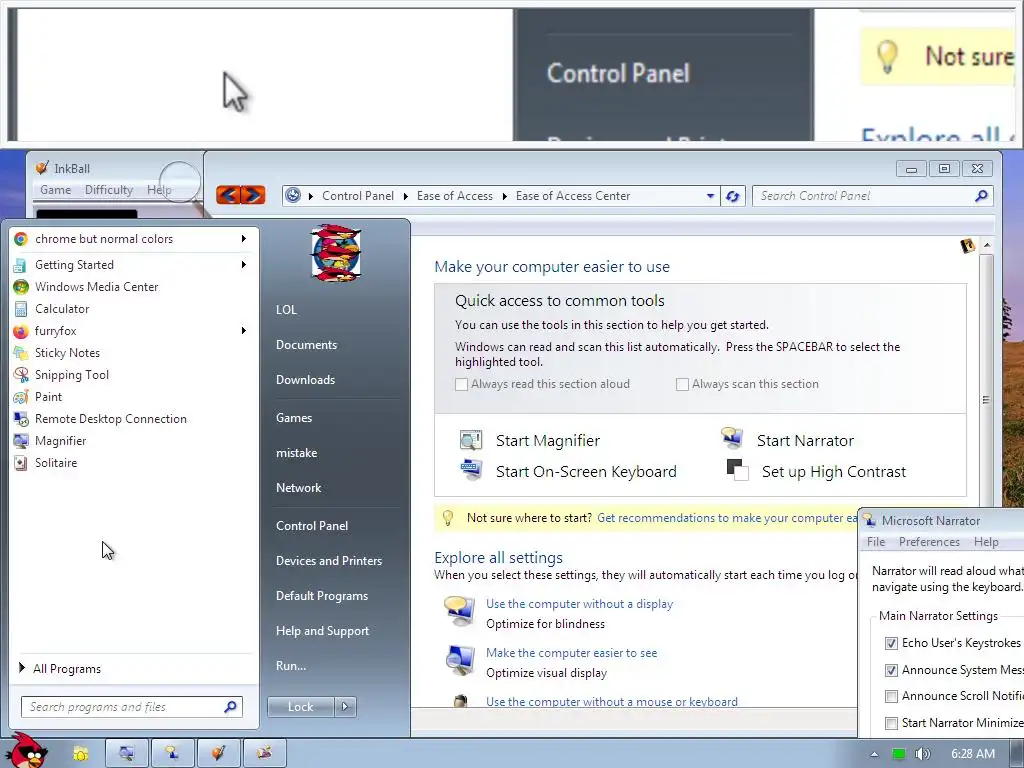Click the help icon at top right of the Control Panel page
This screenshot has height=768, width=1024.
pos(967,246)
